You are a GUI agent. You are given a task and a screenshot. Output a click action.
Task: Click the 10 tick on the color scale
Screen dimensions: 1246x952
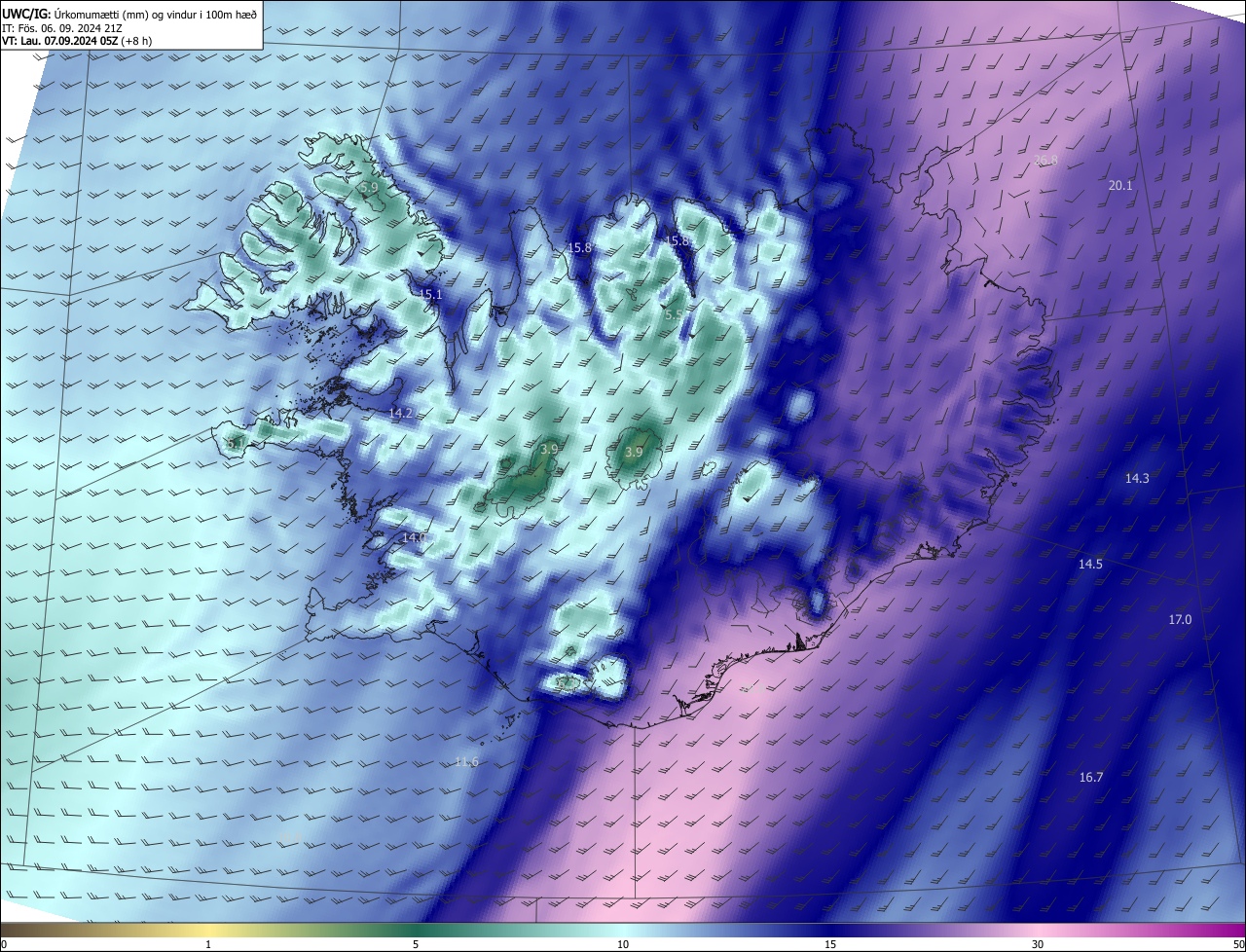[x=623, y=944]
